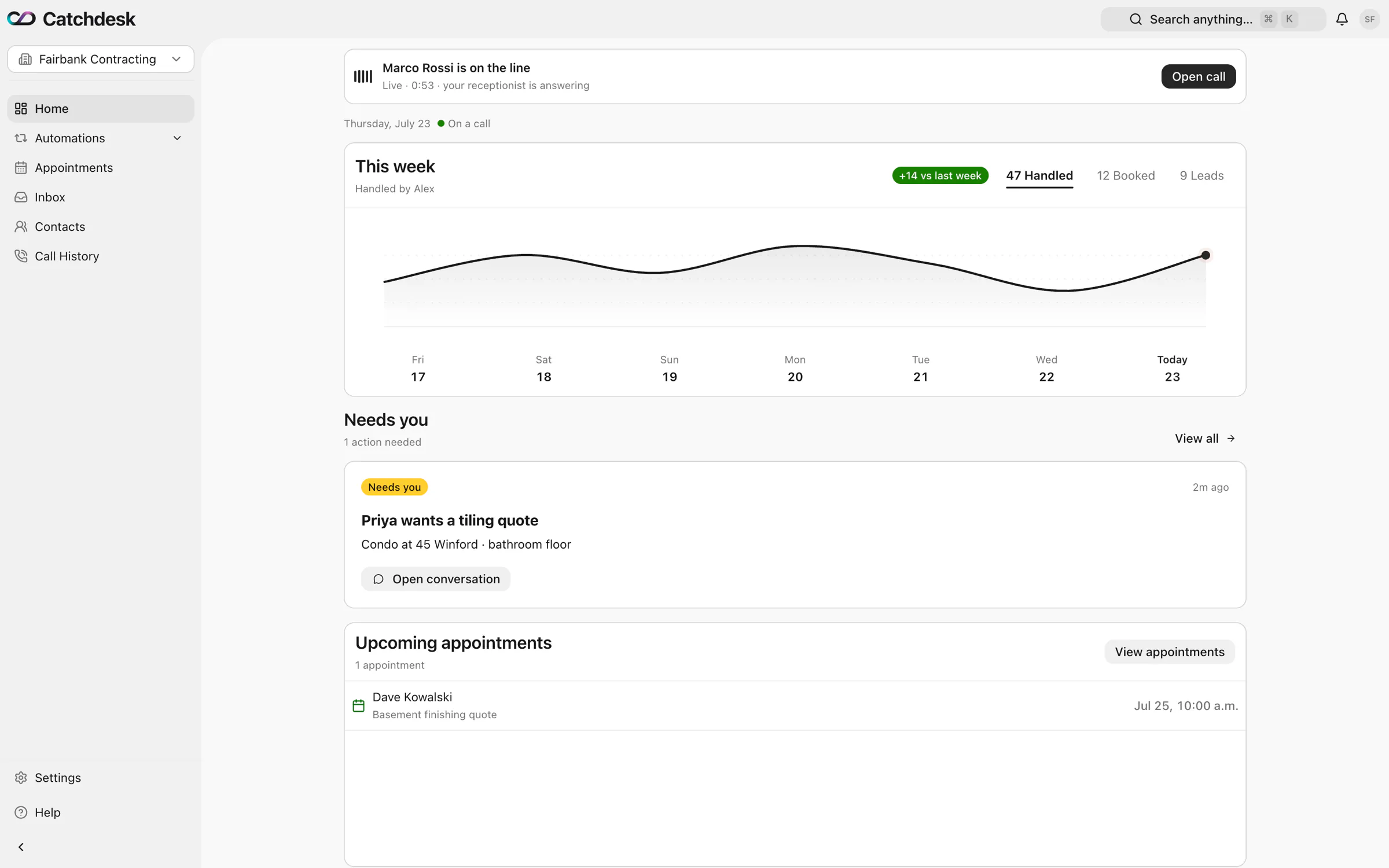Open the Inbox page
Viewport: 1389px width, 868px height.
click(x=101, y=197)
